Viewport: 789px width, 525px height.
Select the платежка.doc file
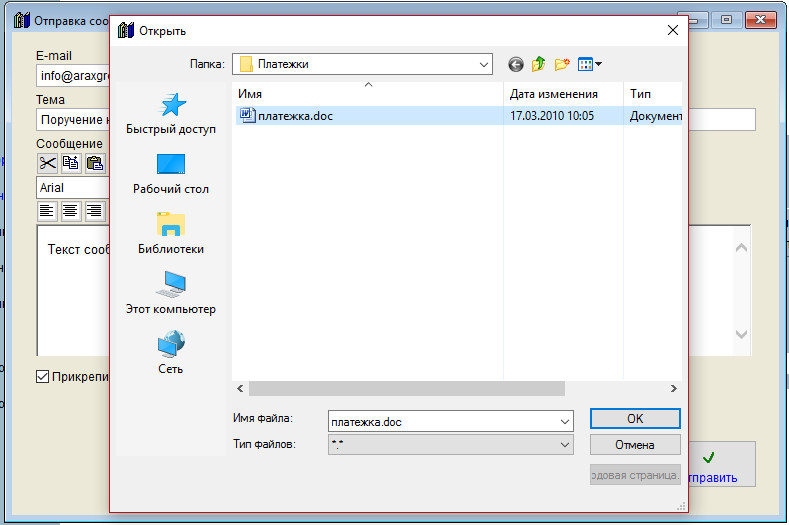click(x=458, y=116)
